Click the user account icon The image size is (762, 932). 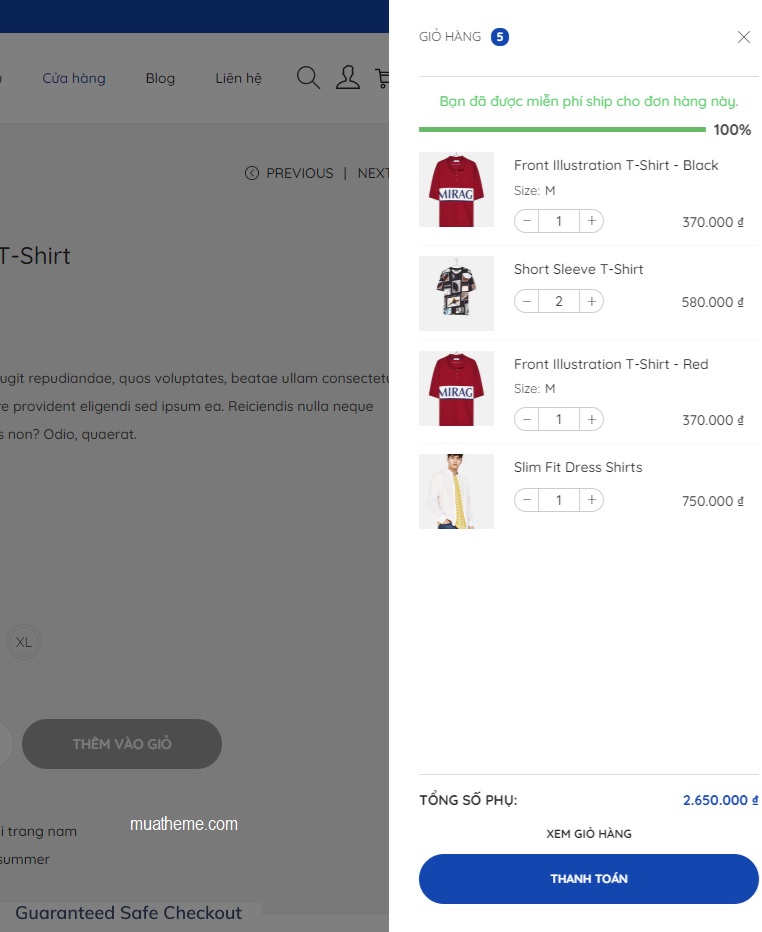point(347,78)
